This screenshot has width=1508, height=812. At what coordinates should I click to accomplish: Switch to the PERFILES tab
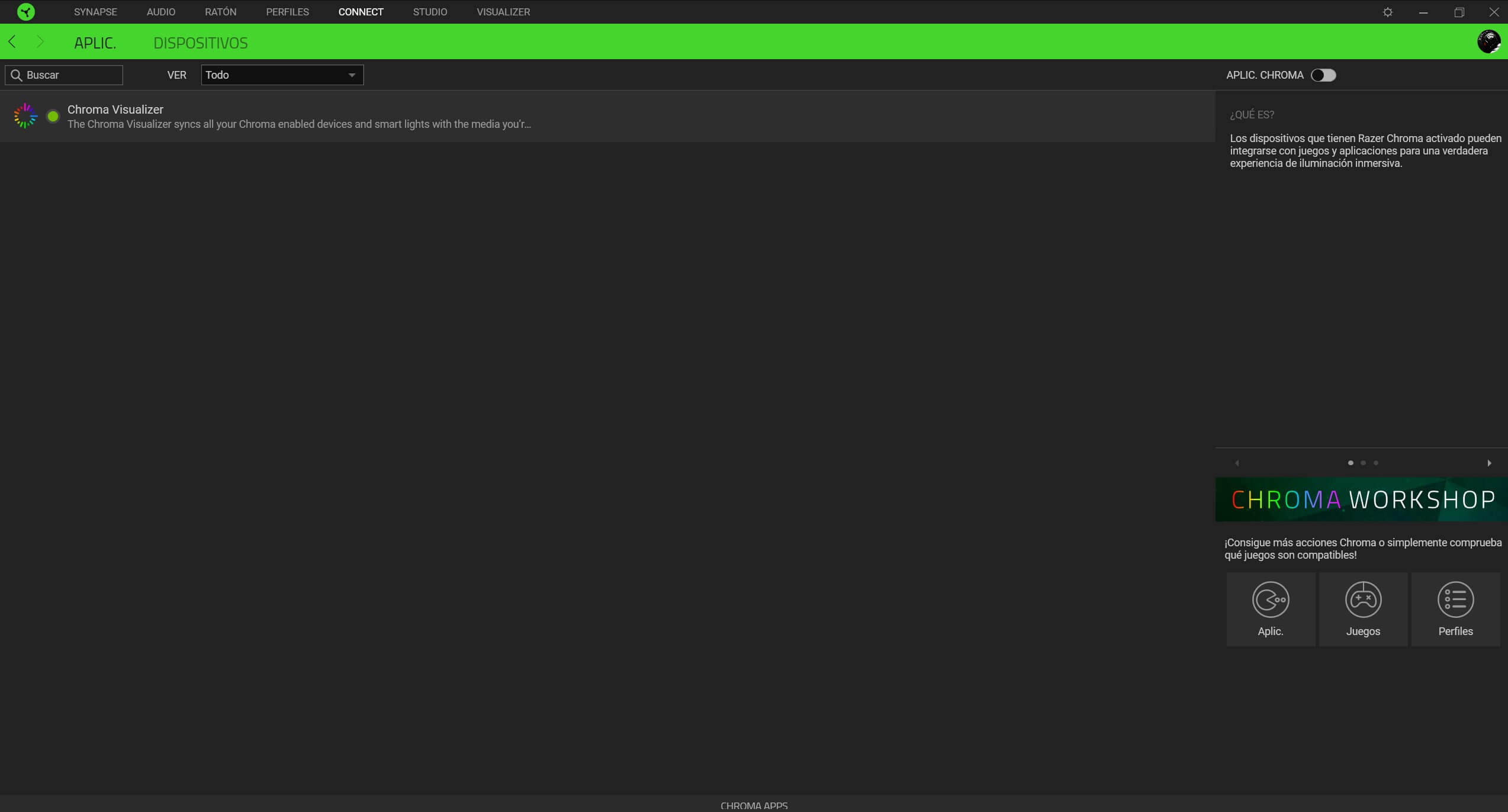287,12
